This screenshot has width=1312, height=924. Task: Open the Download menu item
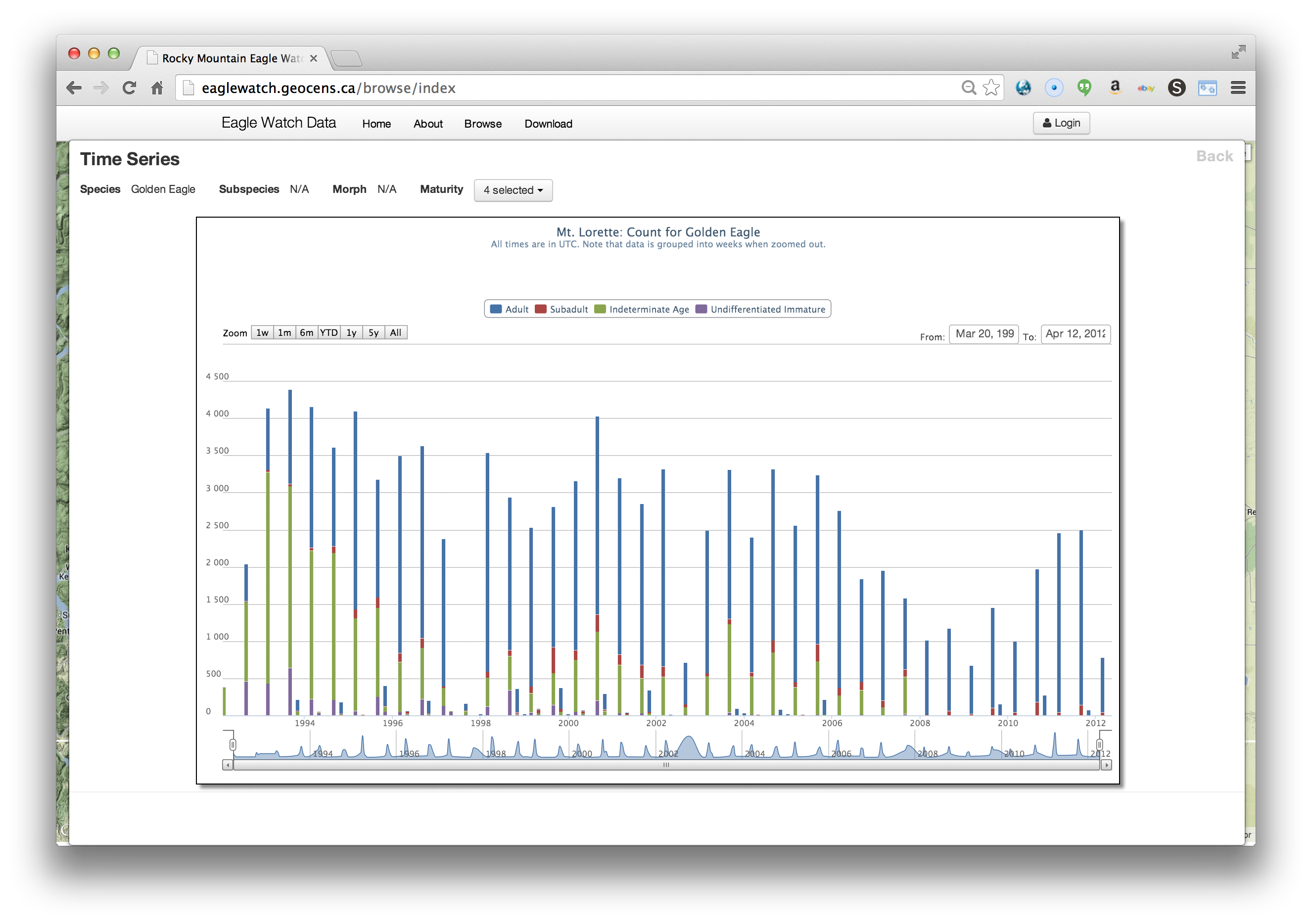(548, 124)
